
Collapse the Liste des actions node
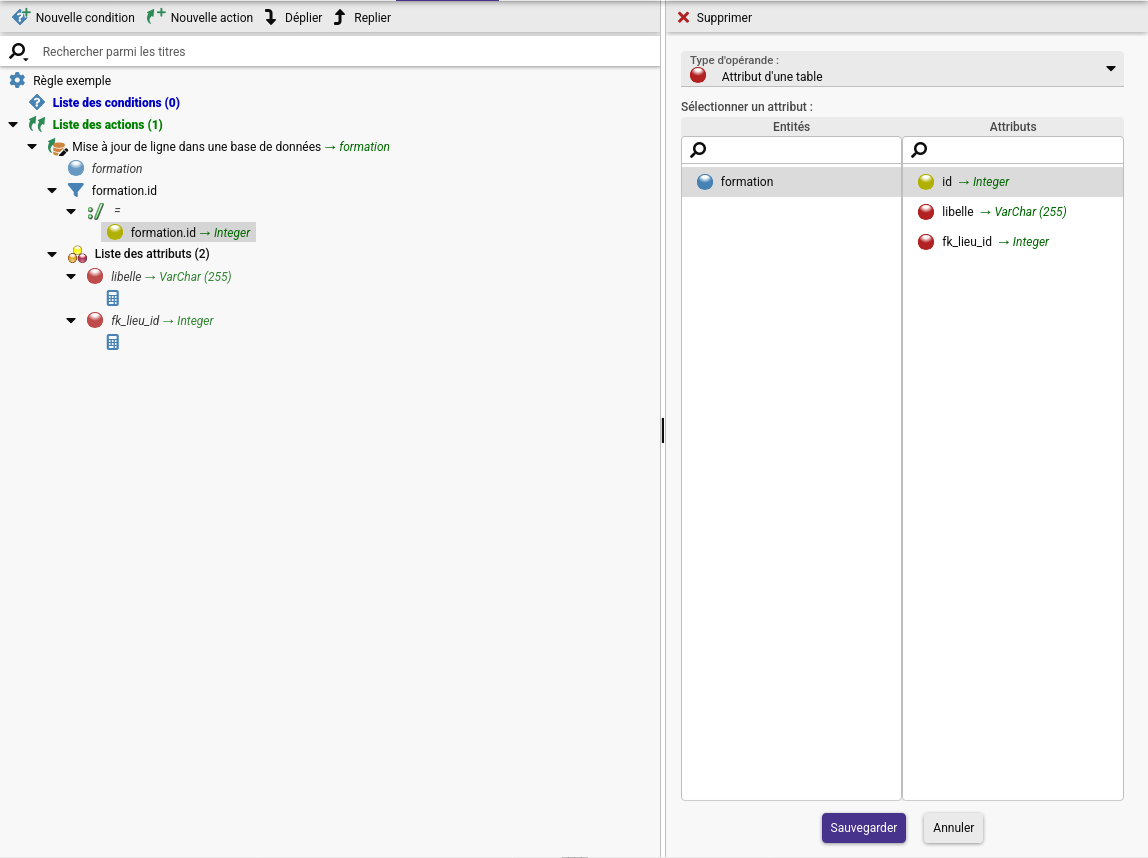pos(13,124)
